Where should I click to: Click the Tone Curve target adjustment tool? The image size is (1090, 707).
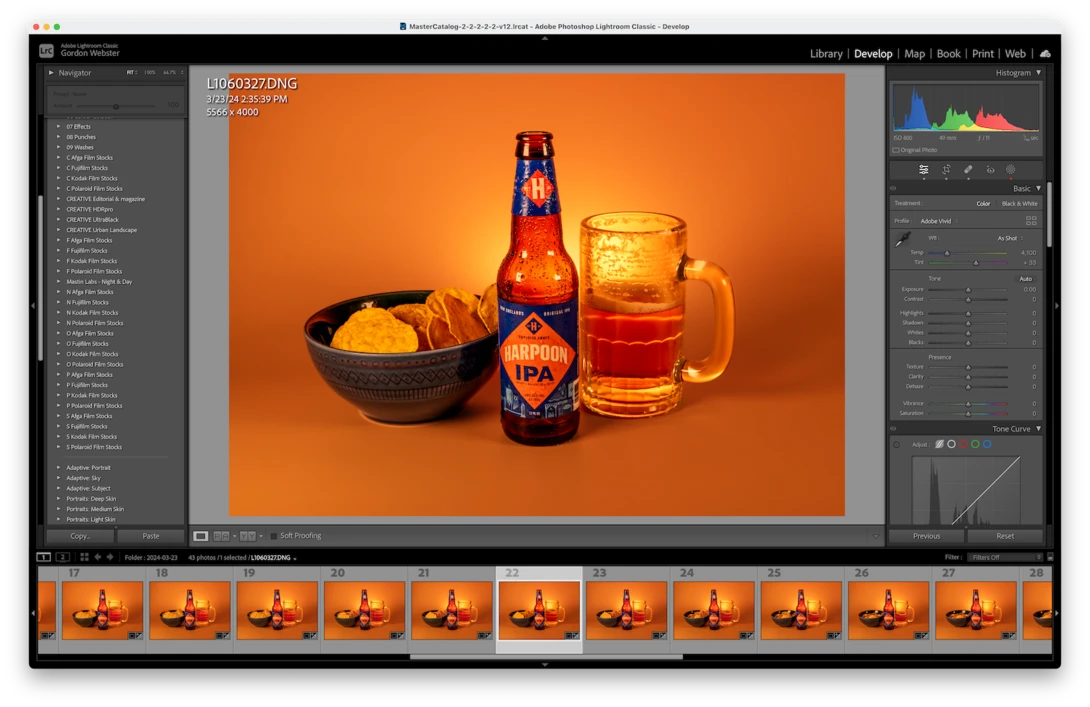click(x=896, y=444)
